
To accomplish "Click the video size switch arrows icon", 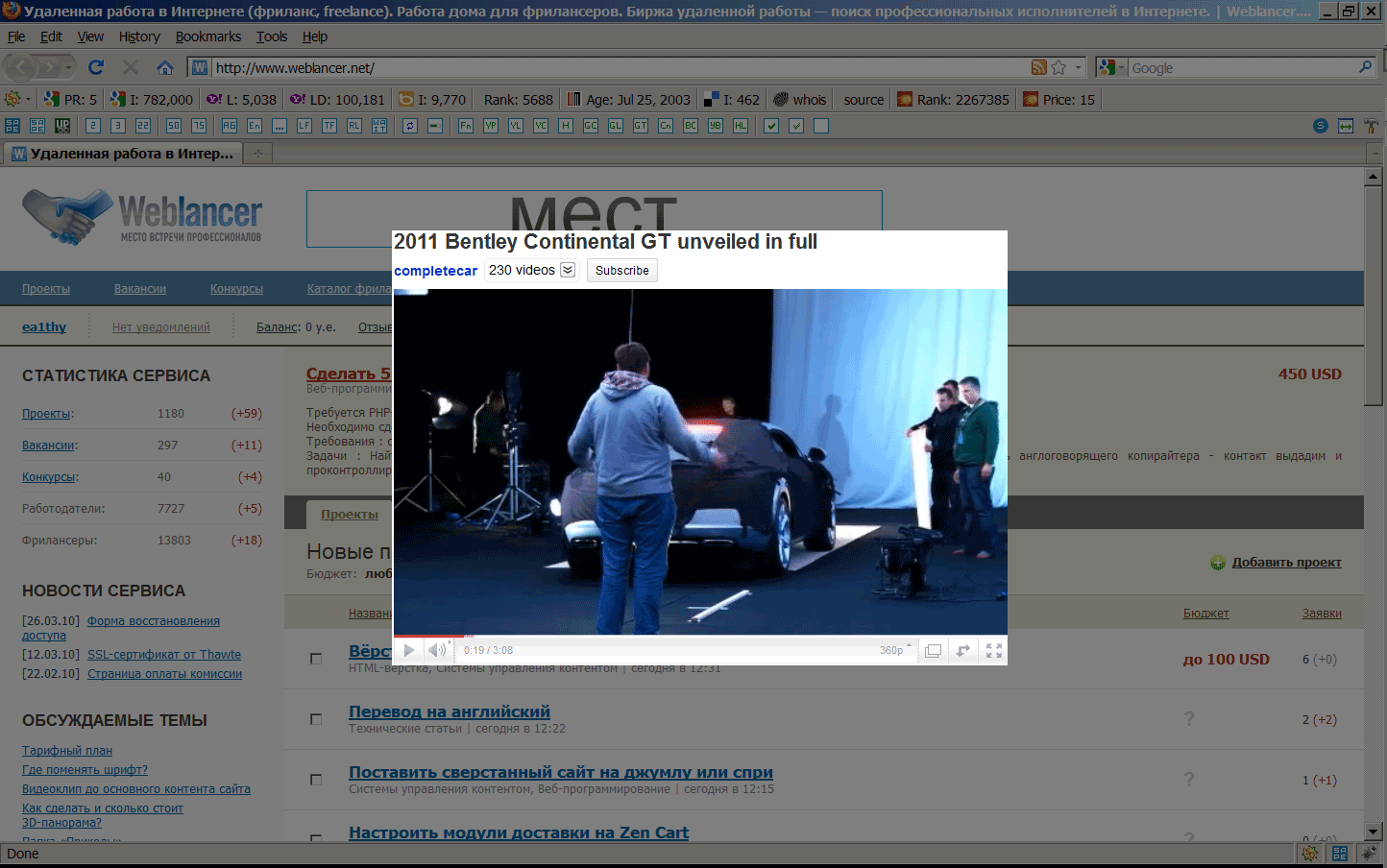I will 963,650.
